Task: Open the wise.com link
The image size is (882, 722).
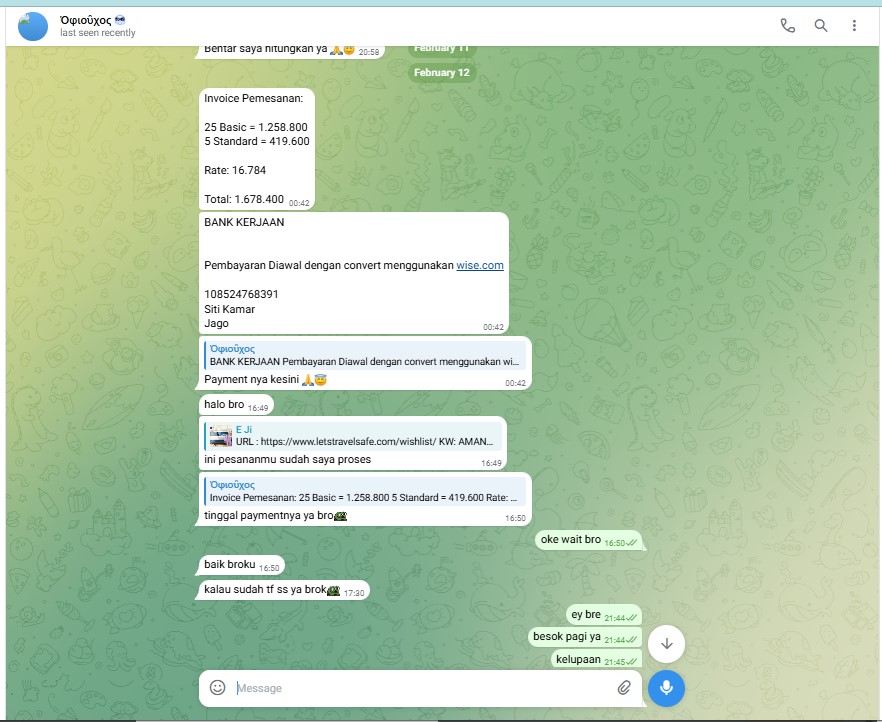Action: click(x=480, y=265)
